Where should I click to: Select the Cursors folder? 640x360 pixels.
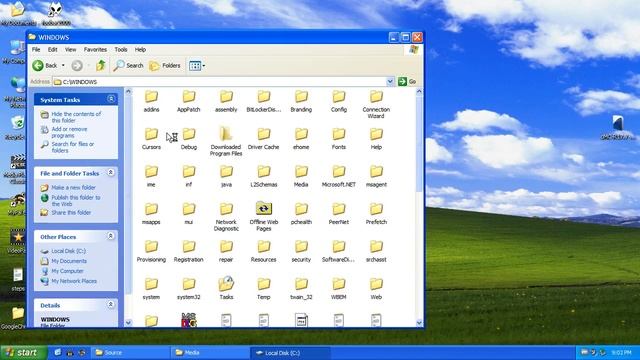(x=151, y=139)
